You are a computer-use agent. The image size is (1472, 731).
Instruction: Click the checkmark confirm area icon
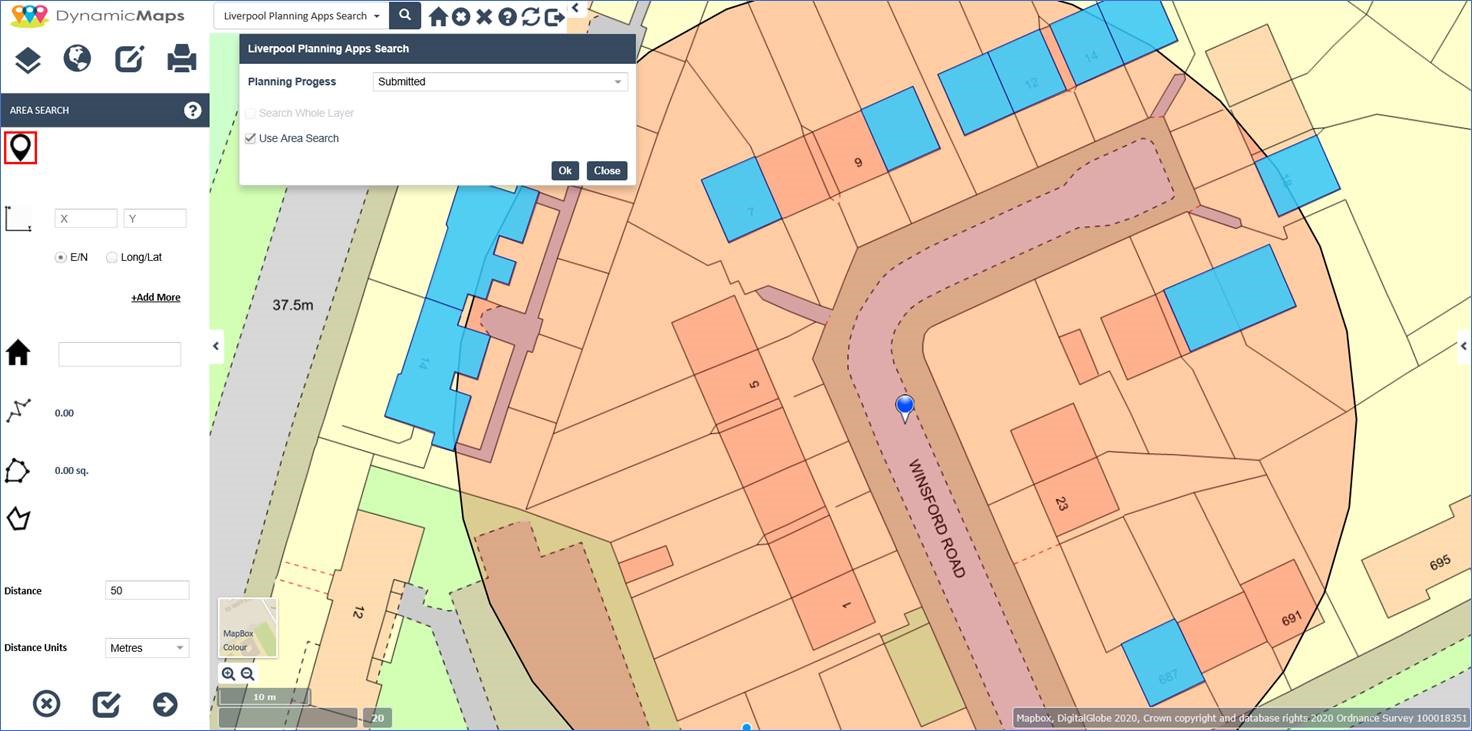point(106,704)
